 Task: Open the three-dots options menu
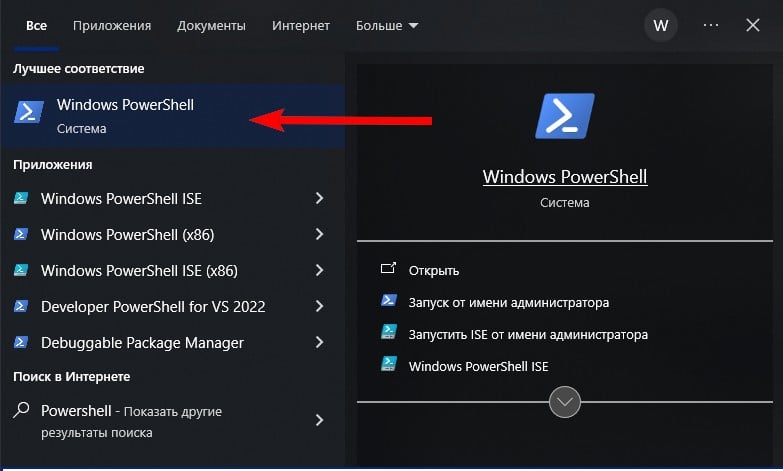(711, 26)
